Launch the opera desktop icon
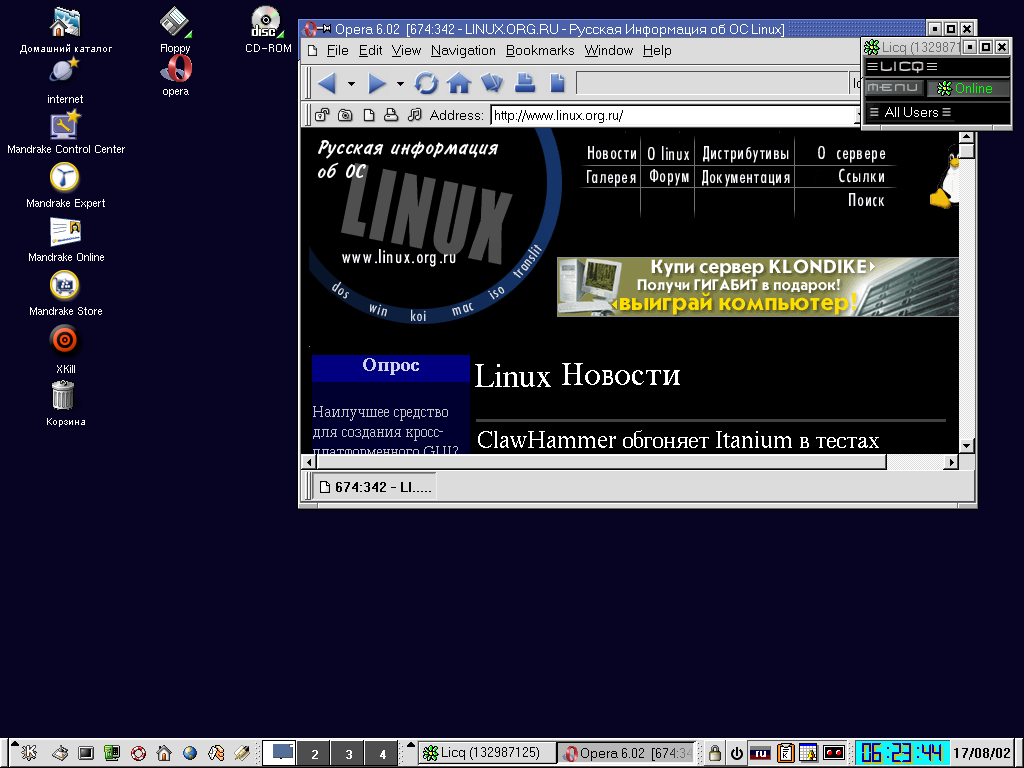The width and height of the screenshot is (1024, 768). [176, 75]
